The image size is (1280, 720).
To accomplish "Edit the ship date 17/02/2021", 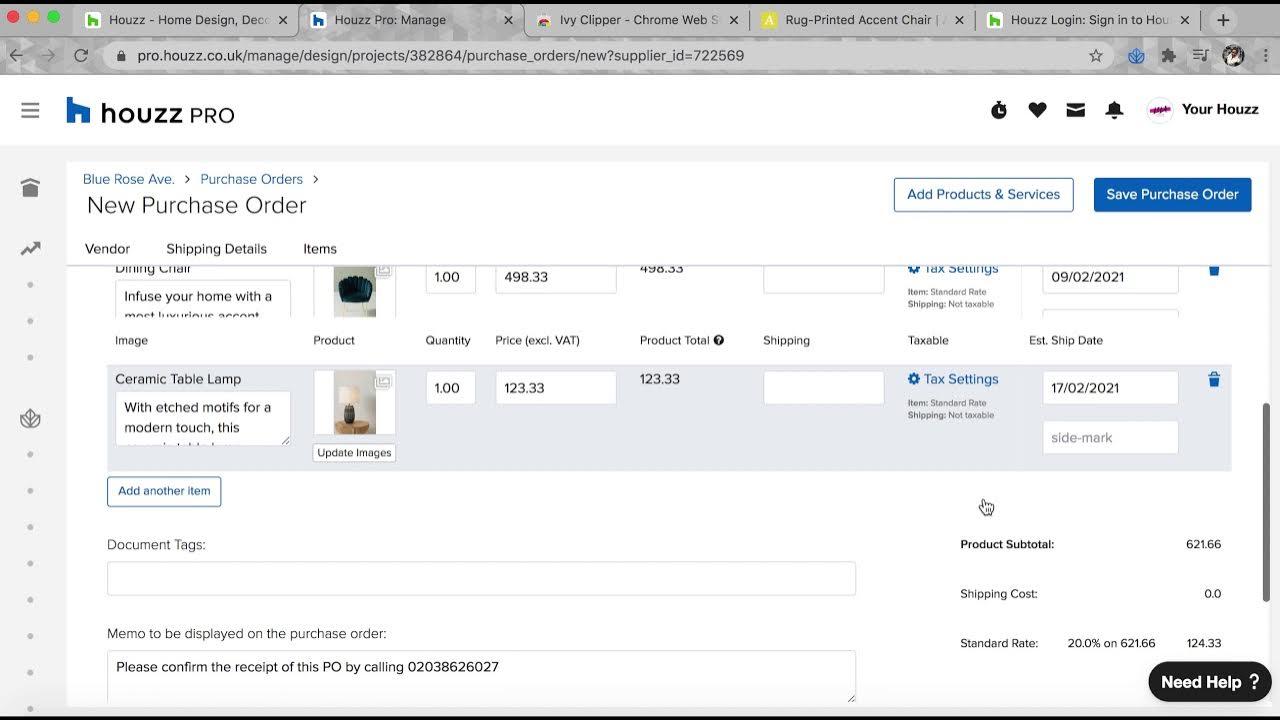I will tap(1110, 388).
